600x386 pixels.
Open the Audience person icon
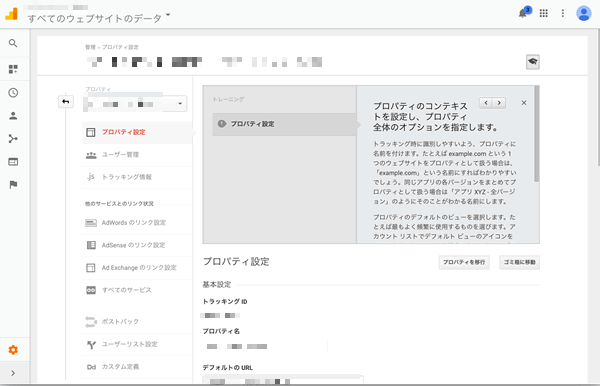pos(13,116)
